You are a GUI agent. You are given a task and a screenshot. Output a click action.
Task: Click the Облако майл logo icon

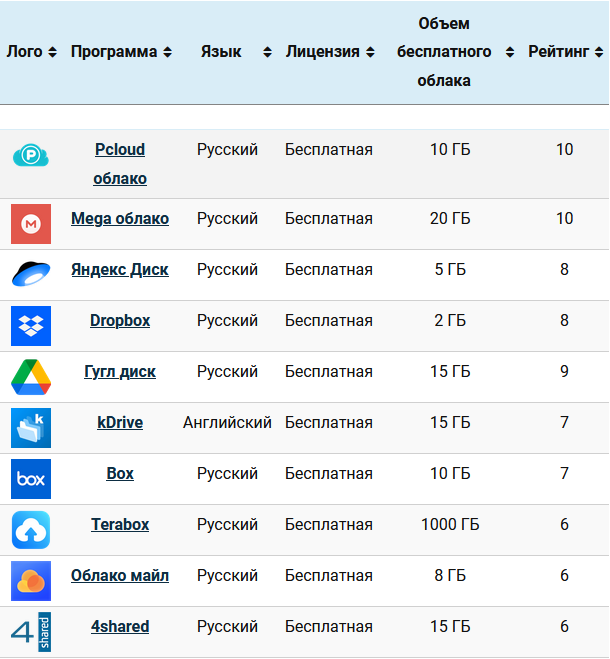(31, 581)
